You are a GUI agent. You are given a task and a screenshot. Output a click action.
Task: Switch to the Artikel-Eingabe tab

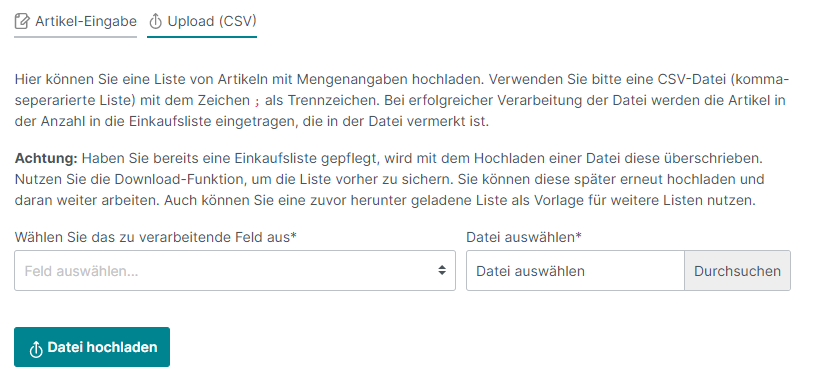[x=76, y=22]
